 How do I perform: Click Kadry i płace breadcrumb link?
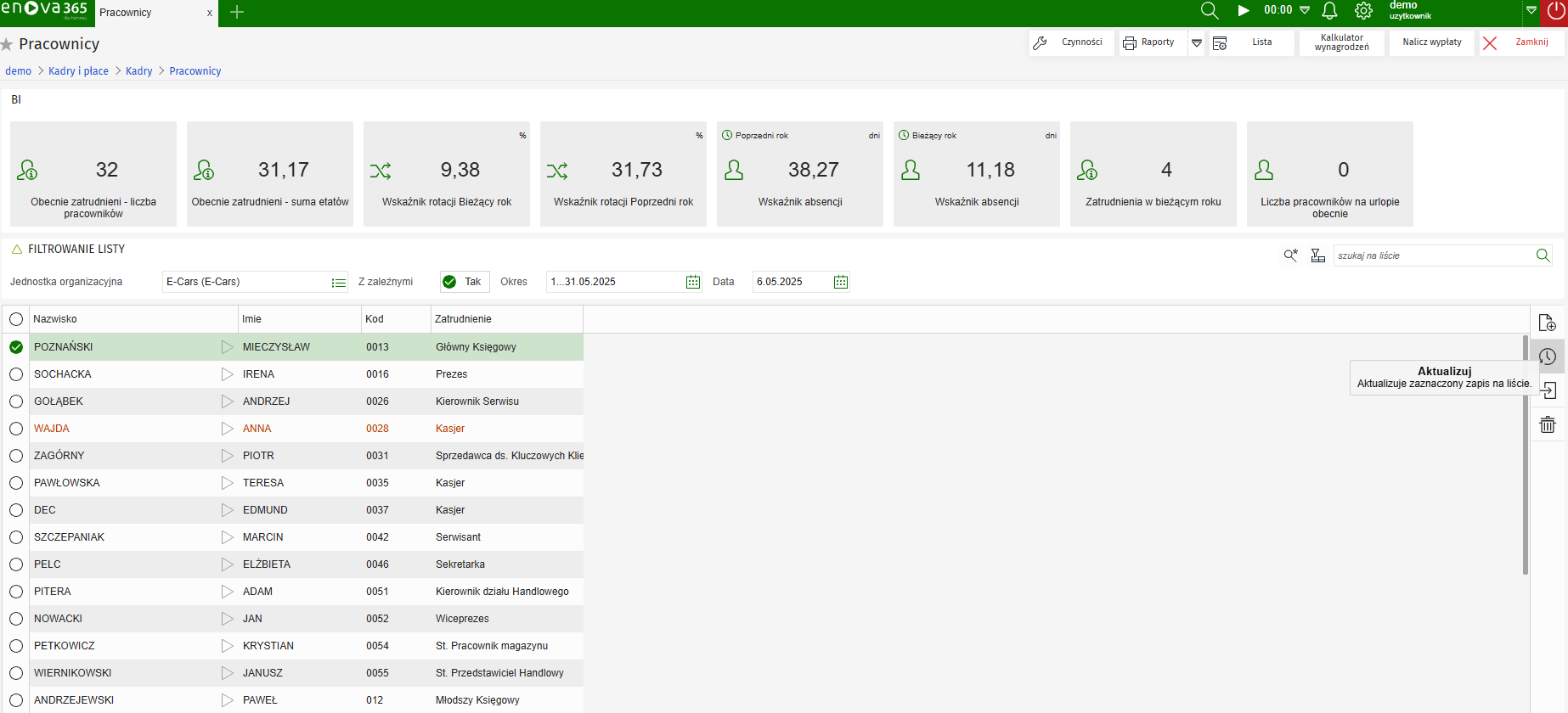[x=78, y=71]
